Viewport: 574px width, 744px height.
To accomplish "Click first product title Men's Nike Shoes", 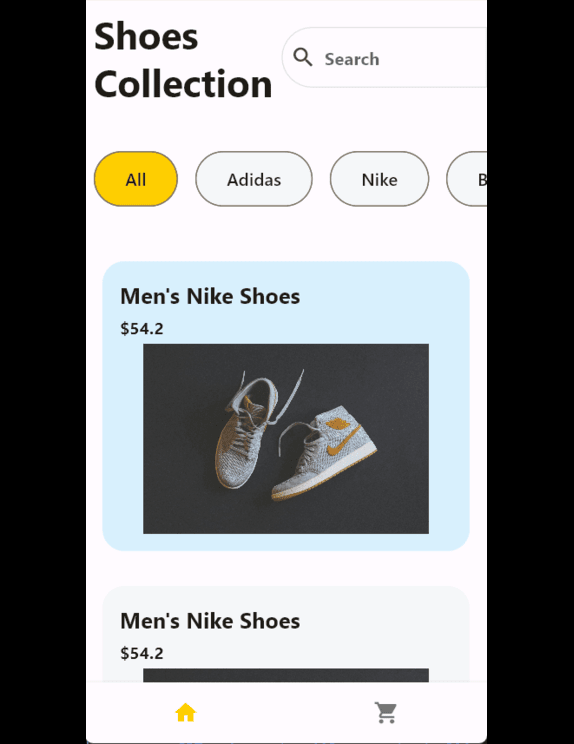I will pyautogui.click(x=210, y=296).
